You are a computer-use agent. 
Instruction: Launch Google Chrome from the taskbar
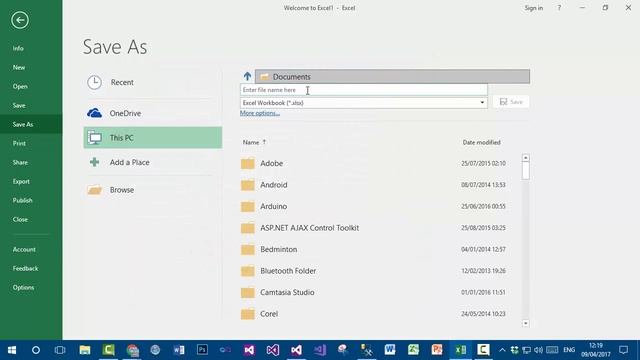click(132, 350)
